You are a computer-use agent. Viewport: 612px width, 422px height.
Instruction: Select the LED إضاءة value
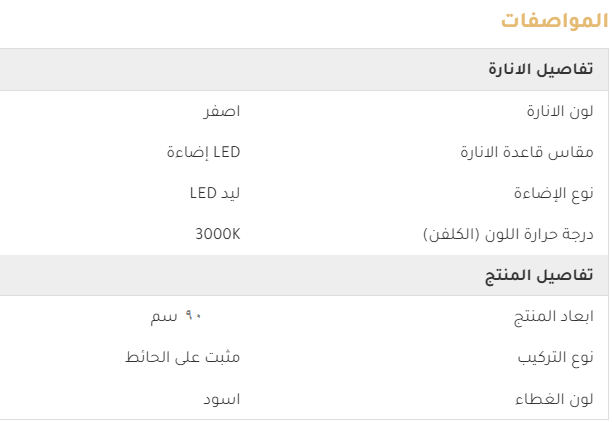[x=203, y=153]
